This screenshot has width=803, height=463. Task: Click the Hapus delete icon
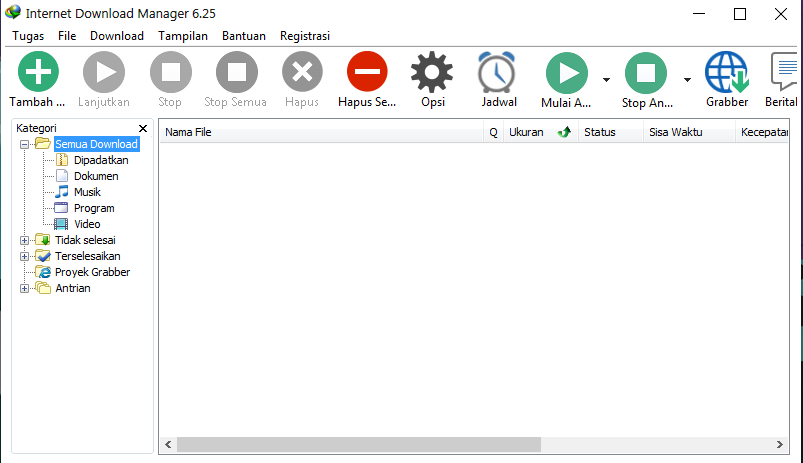(303, 72)
